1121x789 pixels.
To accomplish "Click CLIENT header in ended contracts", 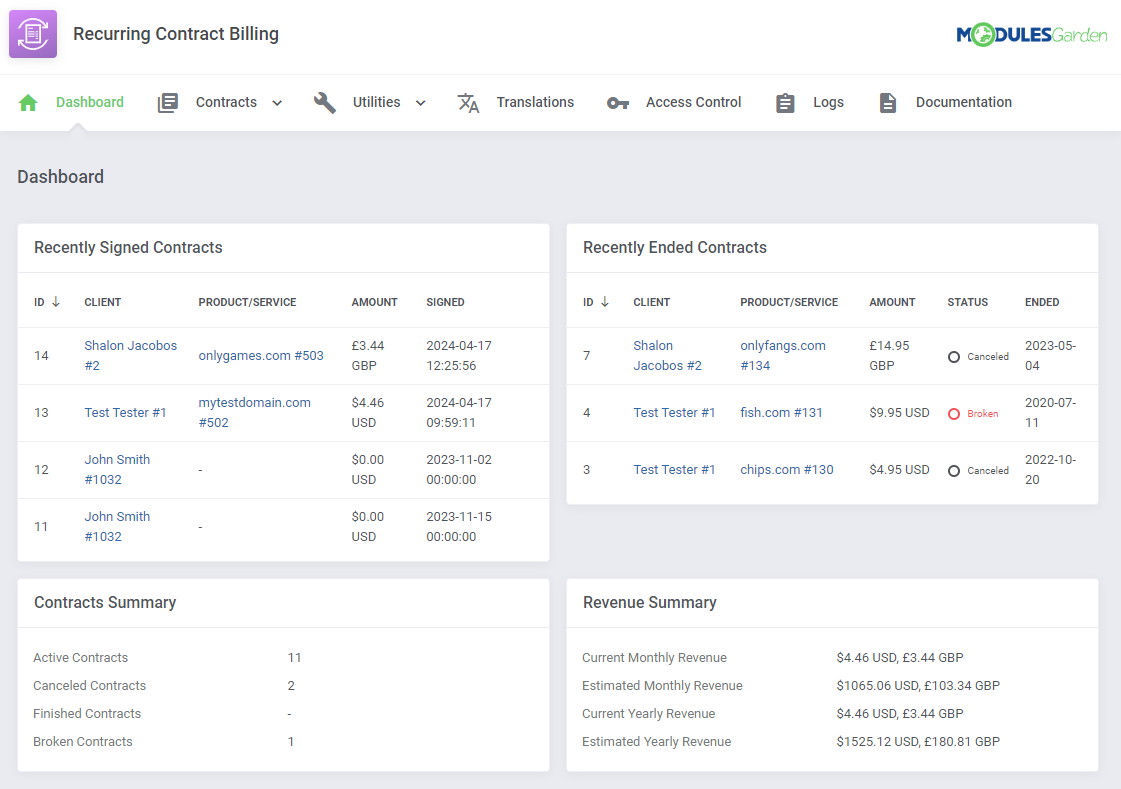I will click(651, 302).
